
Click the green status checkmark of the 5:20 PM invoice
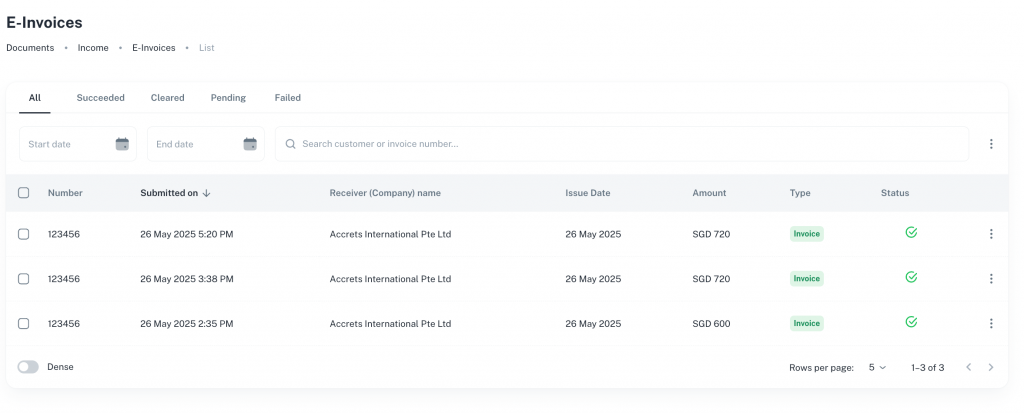pyautogui.click(x=911, y=232)
